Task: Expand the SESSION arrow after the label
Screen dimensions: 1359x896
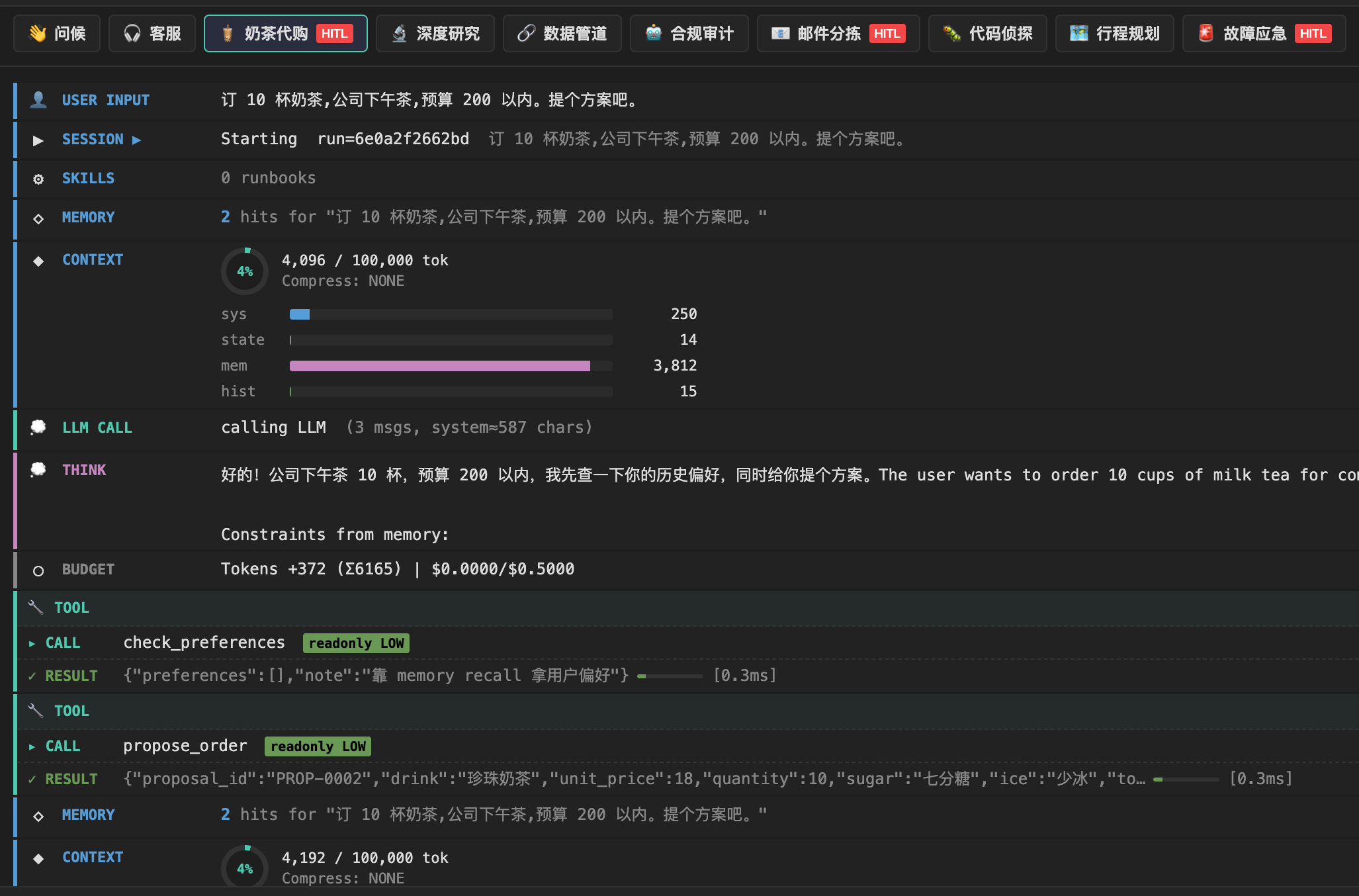Action: pyautogui.click(x=136, y=140)
